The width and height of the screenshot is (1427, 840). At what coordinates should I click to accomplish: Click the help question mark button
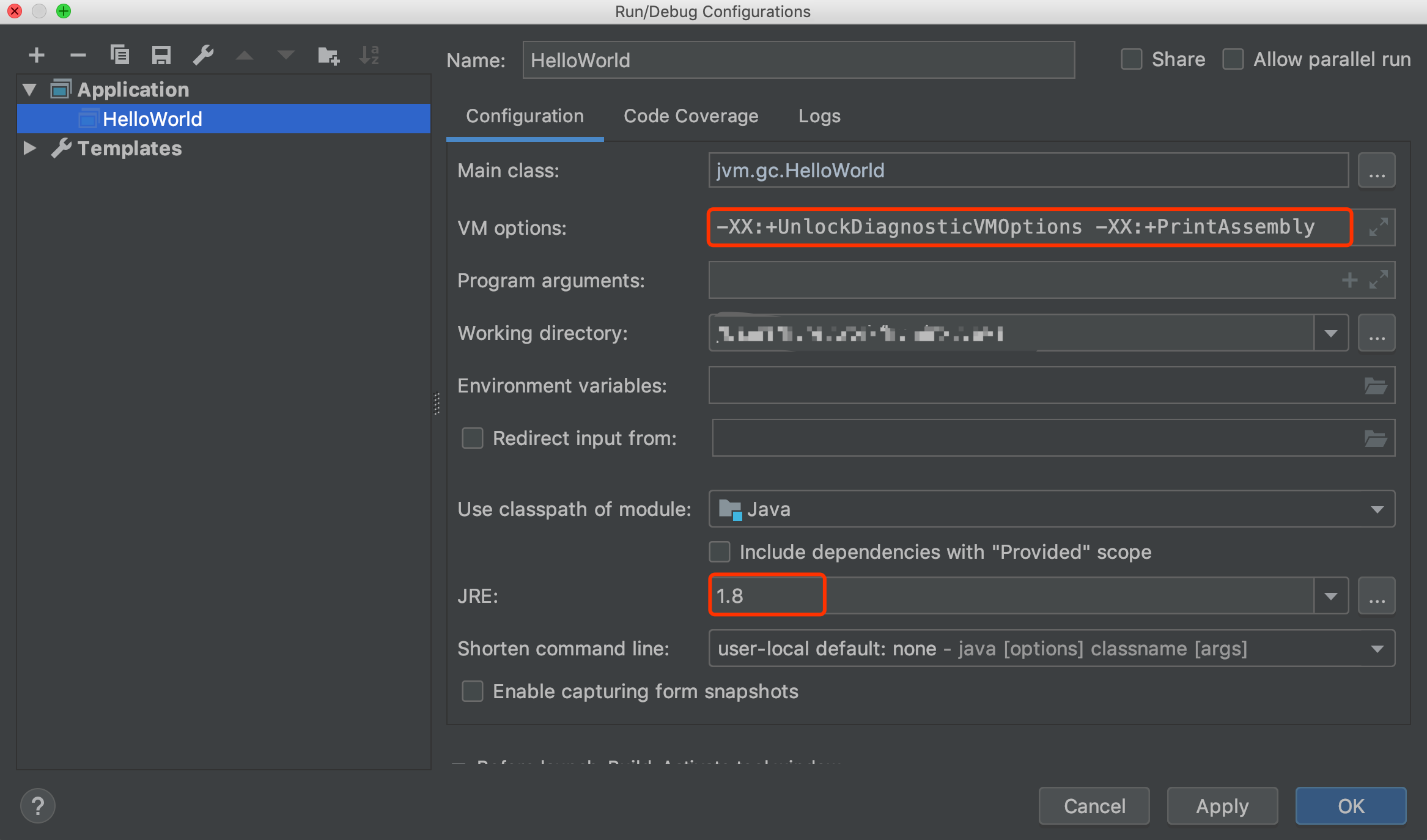coord(38,806)
